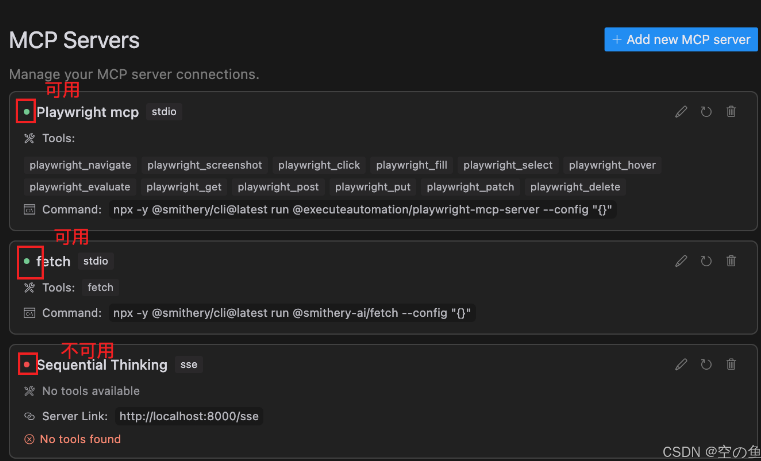Refresh the Playwright mcp server connection
761x461 pixels.
tap(706, 112)
